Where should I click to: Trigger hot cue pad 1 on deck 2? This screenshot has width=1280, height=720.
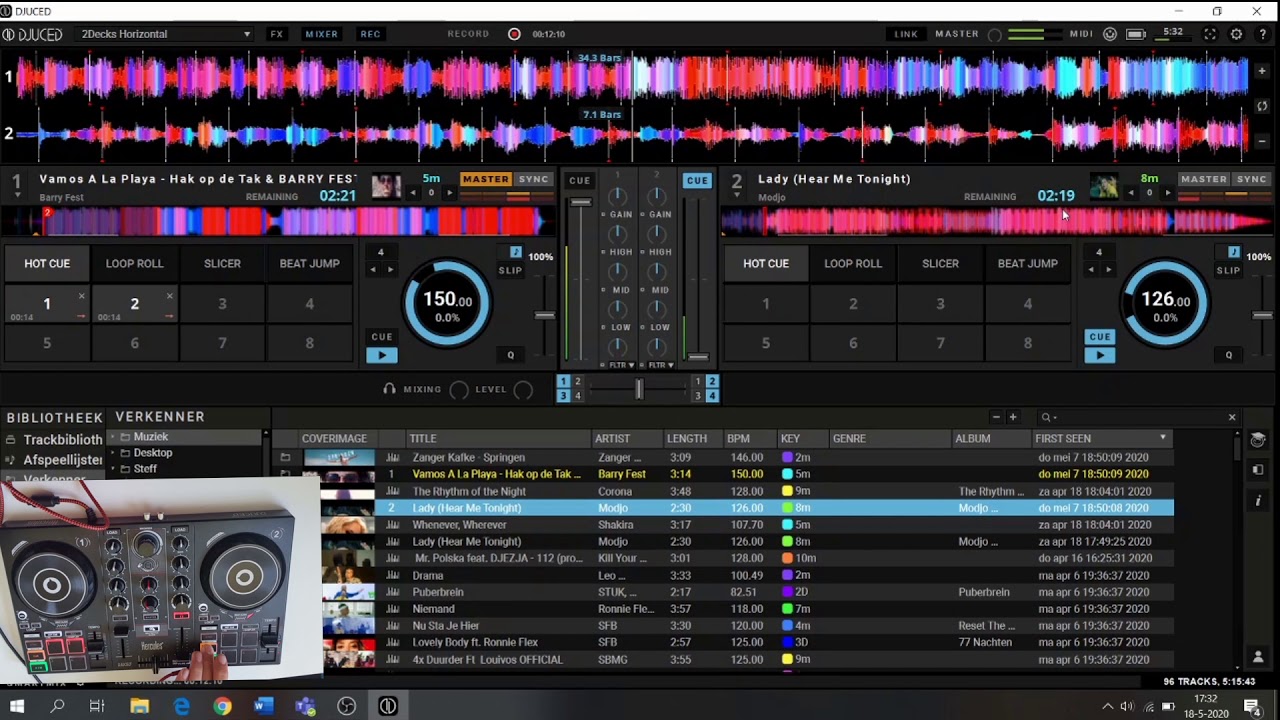pos(766,304)
